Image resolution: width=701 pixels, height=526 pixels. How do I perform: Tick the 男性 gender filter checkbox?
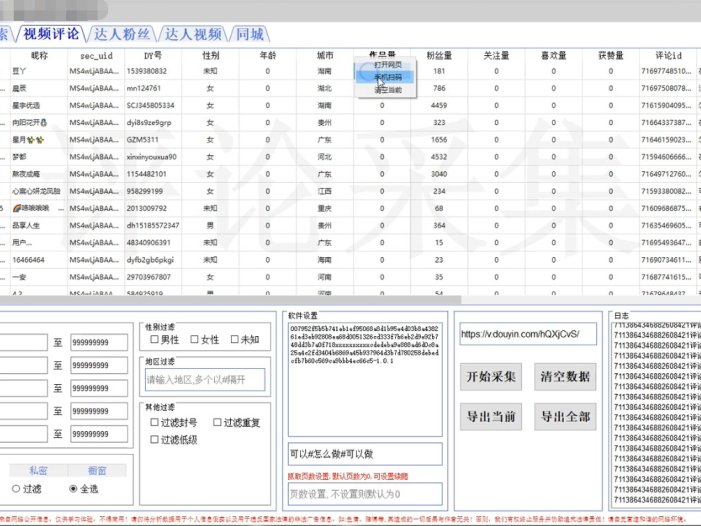click(x=154, y=339)
